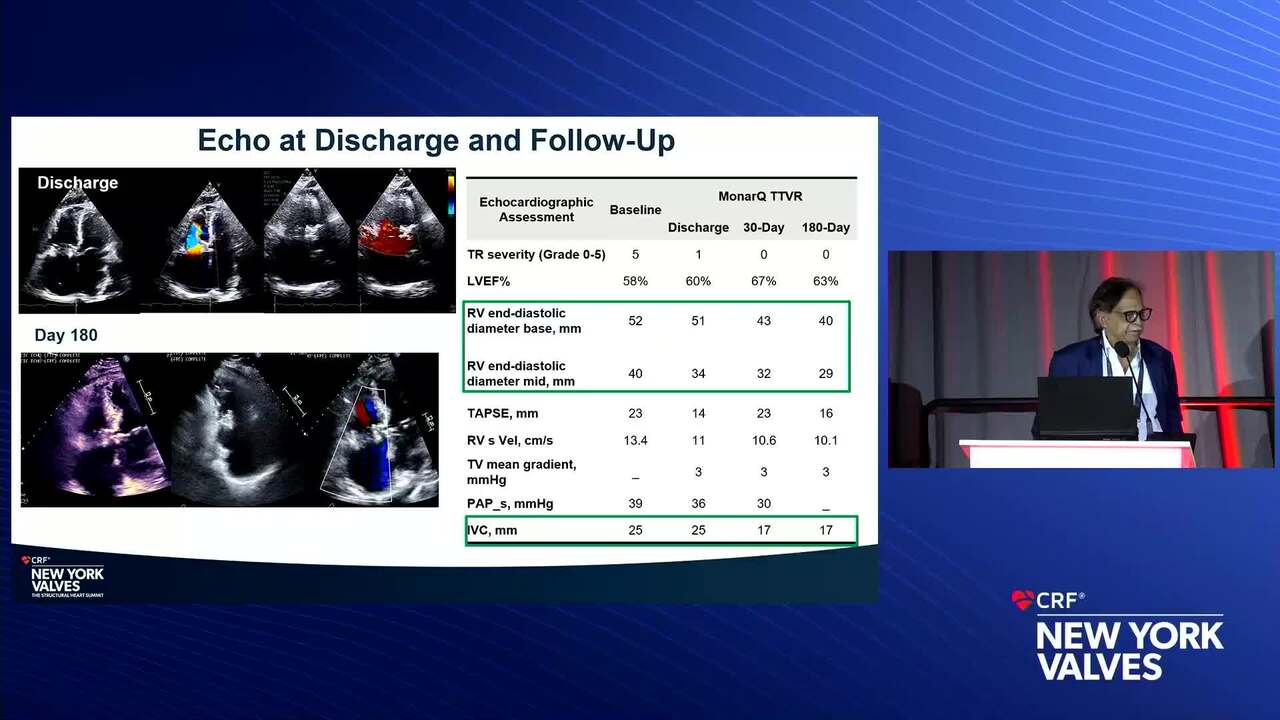
Task: Select the Discharge column header in the table
Action: coord(698,227)
